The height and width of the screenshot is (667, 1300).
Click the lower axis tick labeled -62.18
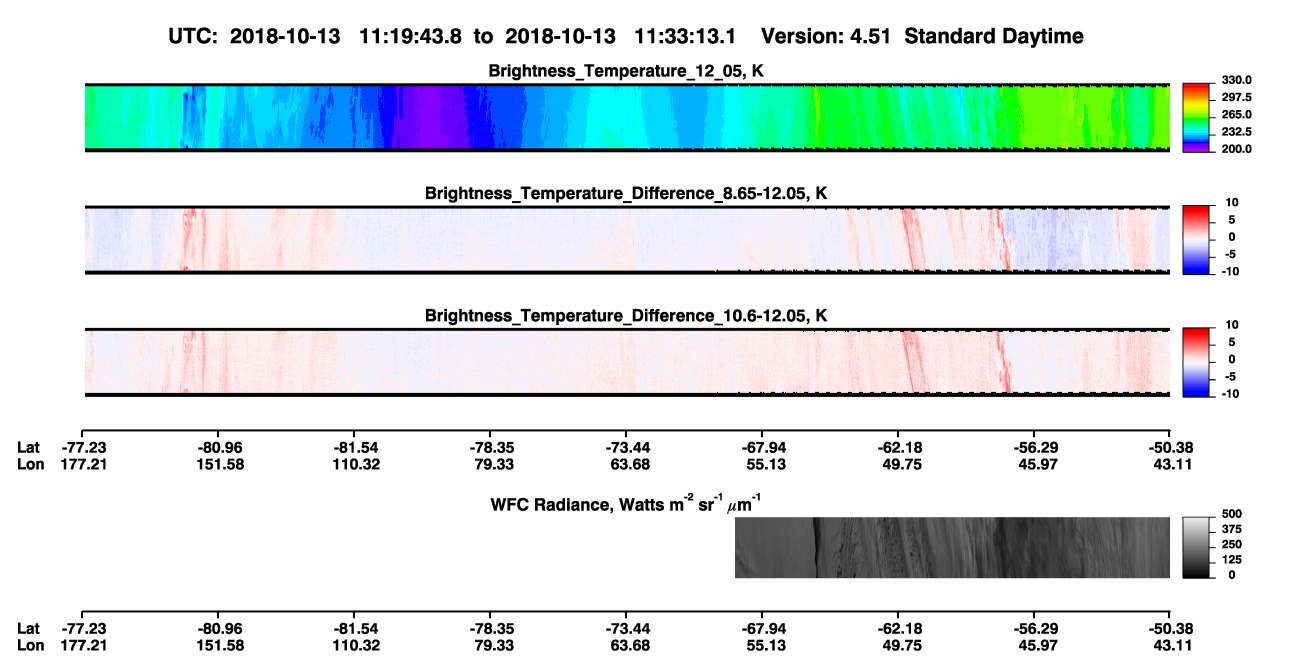[x=898, y=628]
